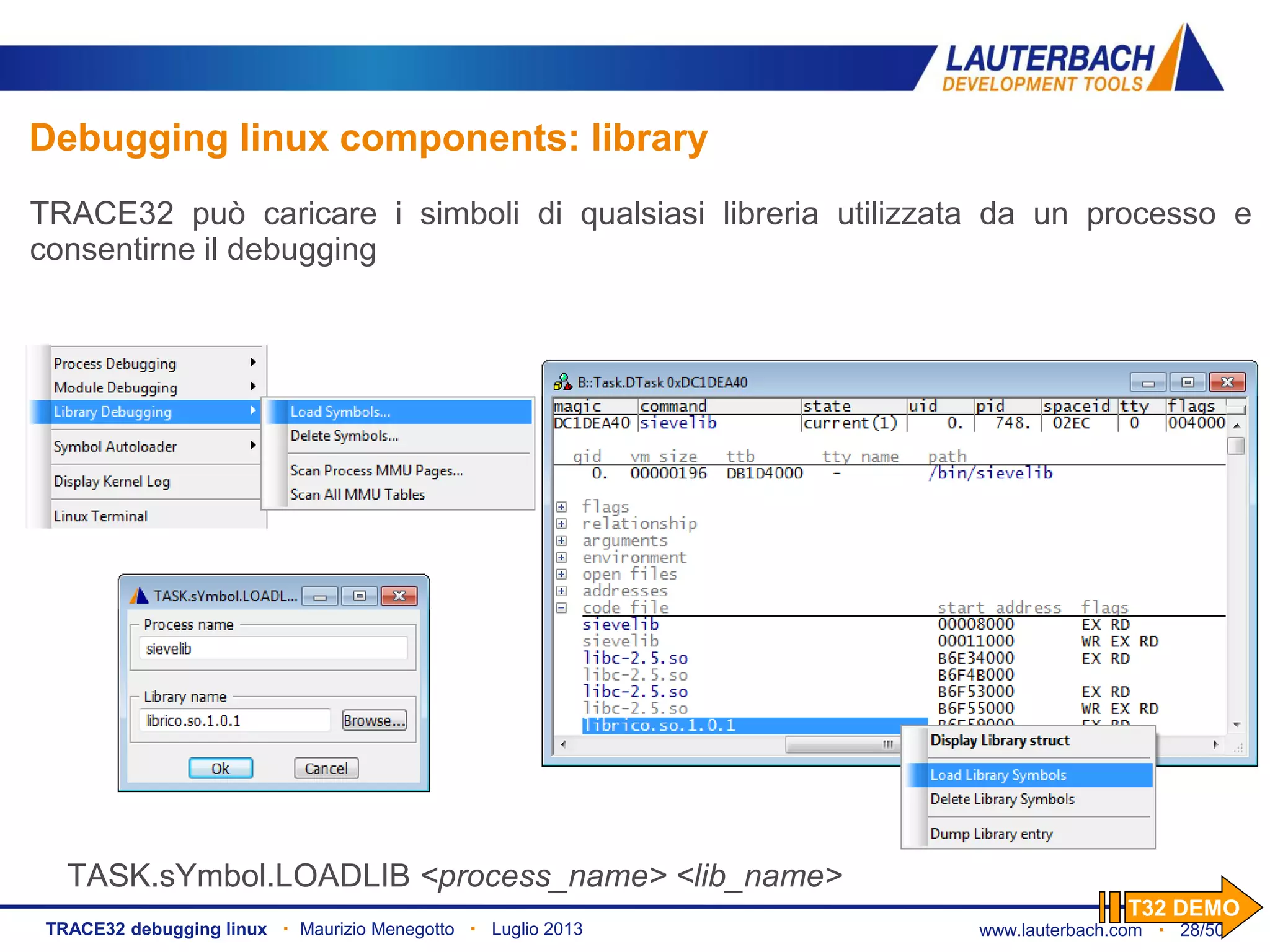Image resolution: width=1270 pixels, height=952 pixels.
Task: Click the horizontal scrollbar left arrow
Action: (x=563, y=744)
